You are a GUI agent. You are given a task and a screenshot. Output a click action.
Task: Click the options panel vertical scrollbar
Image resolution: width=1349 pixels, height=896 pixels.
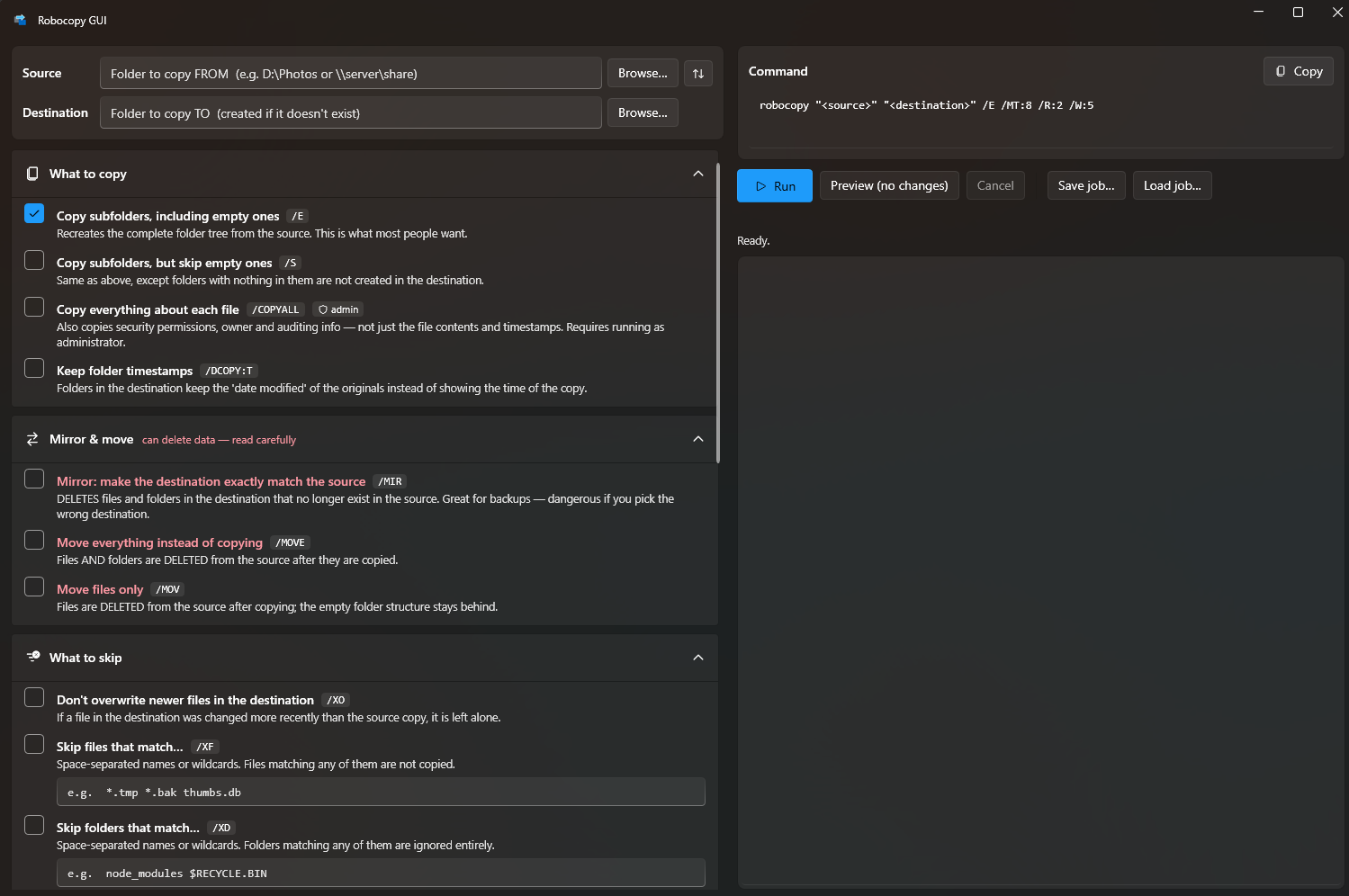coord(718,313)
